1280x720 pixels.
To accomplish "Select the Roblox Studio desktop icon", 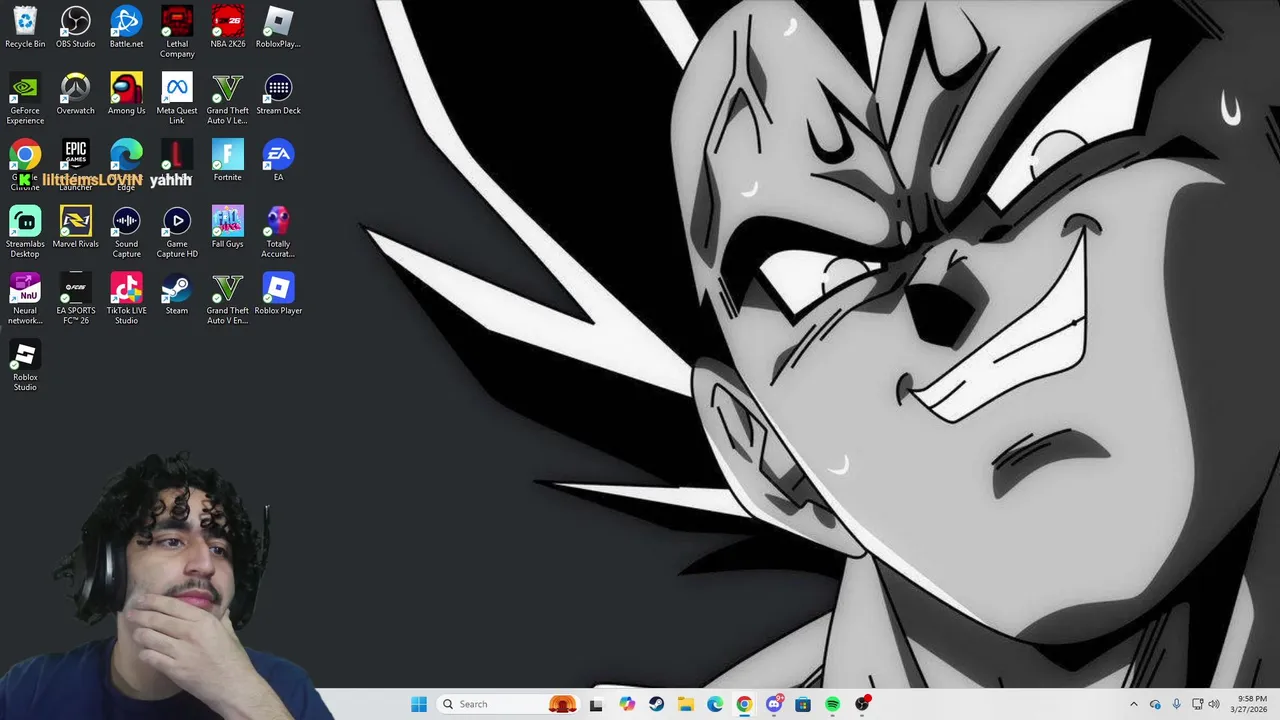I will pos(25,365).
